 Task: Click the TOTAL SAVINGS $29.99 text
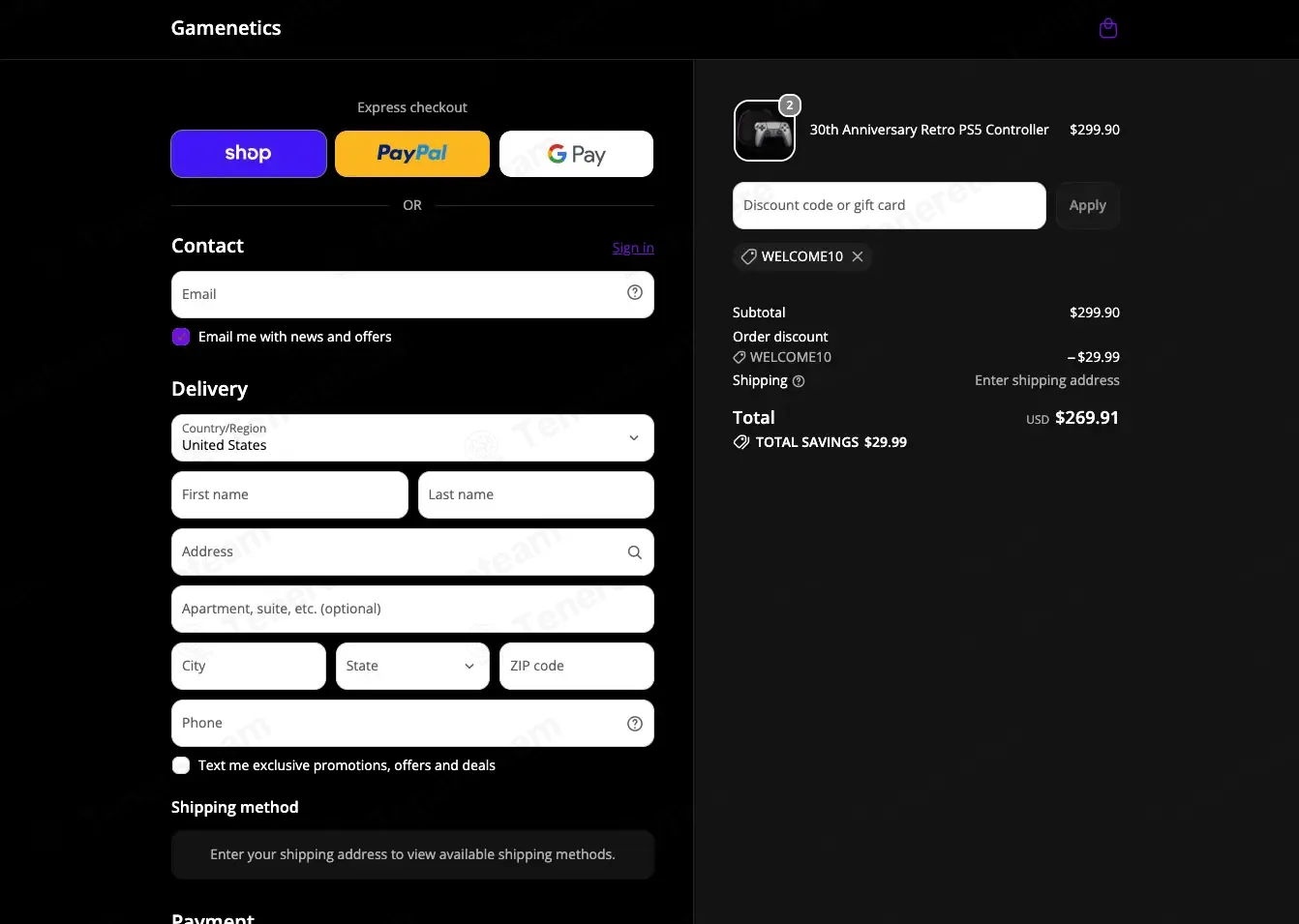tap(831, 442)
